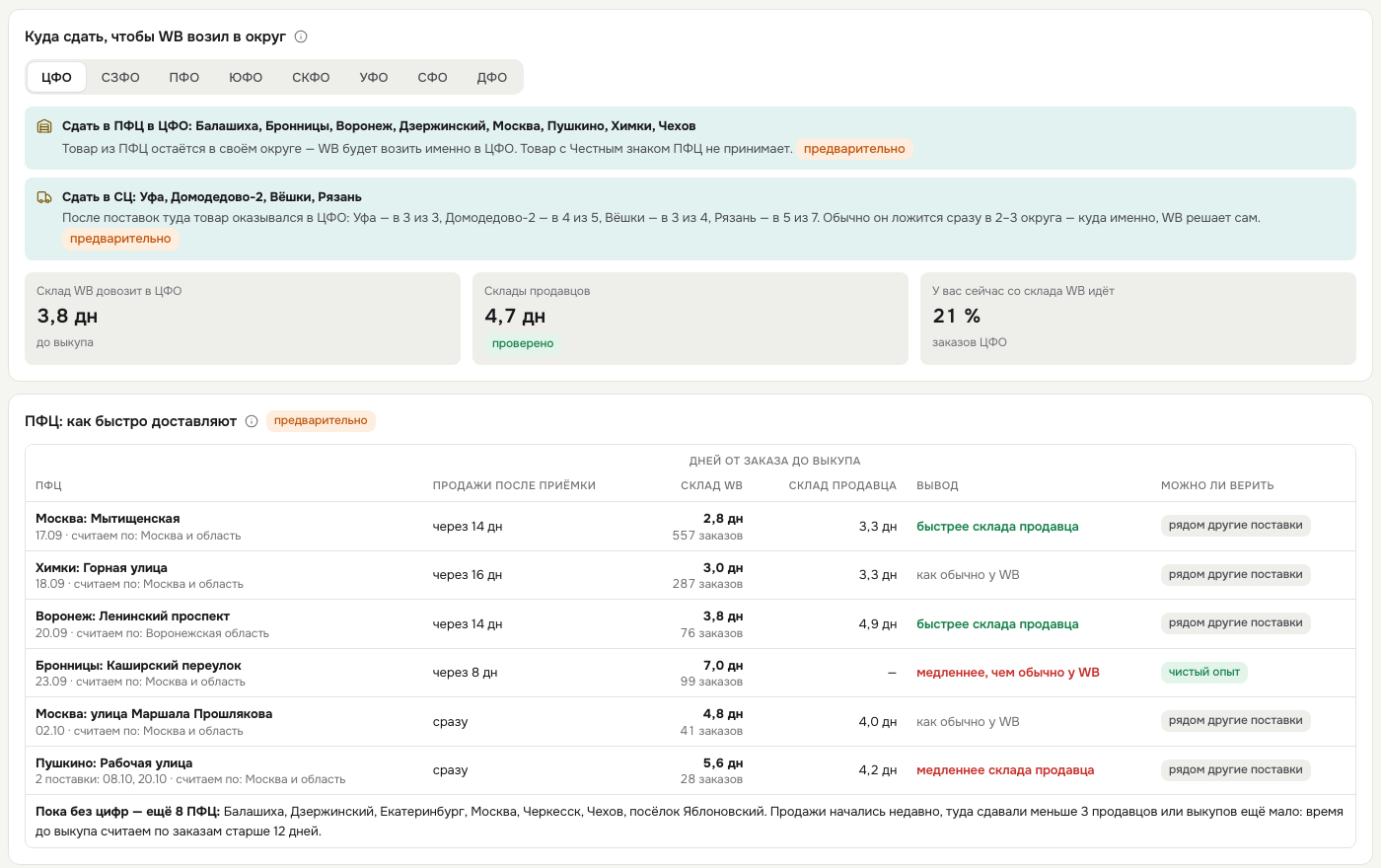Click the предварительно badge in the ПФЦ banner
1381x868 pixels.
point(854,149)
